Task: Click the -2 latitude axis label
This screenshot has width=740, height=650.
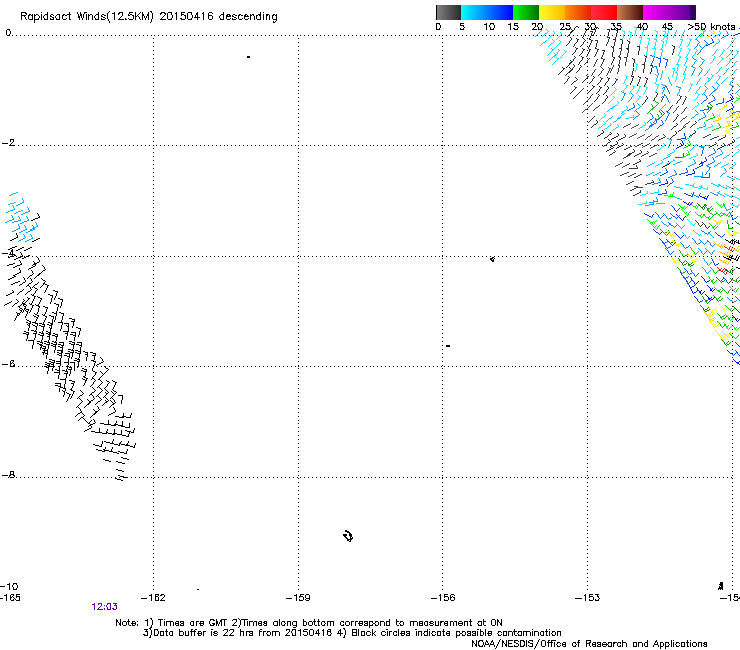Action: pyautogui.click(x=8, y=143)
